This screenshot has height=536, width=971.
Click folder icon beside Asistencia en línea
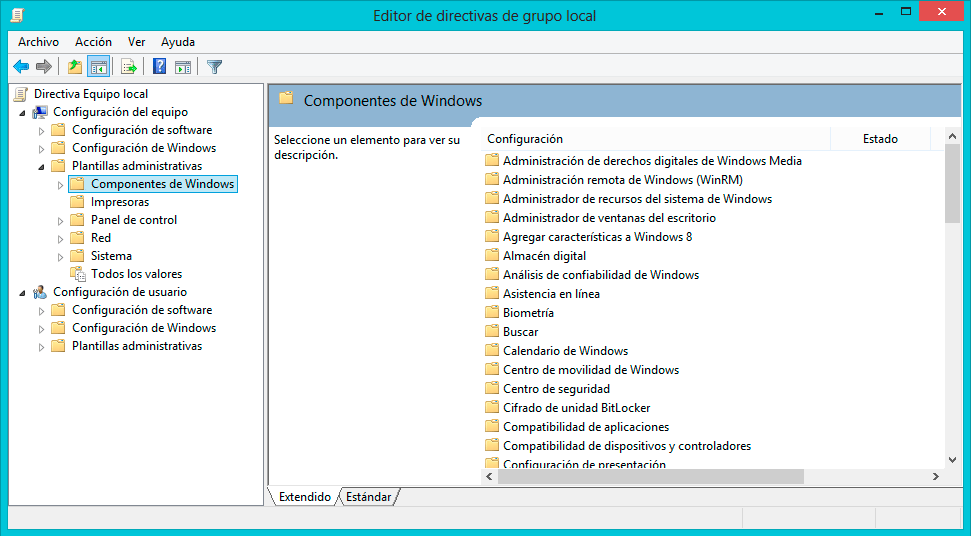(x=492, y=293)
